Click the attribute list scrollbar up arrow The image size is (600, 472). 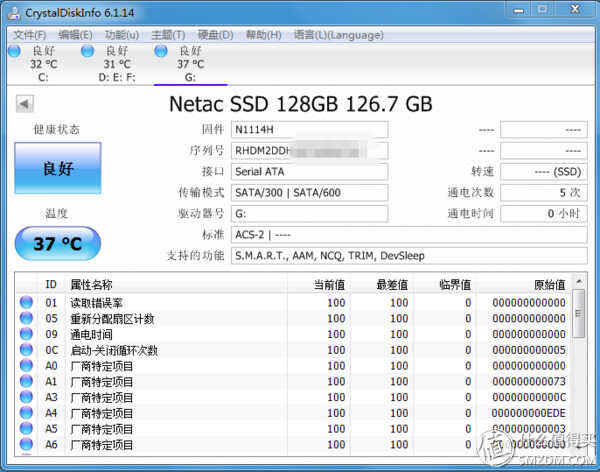point(579,282)
